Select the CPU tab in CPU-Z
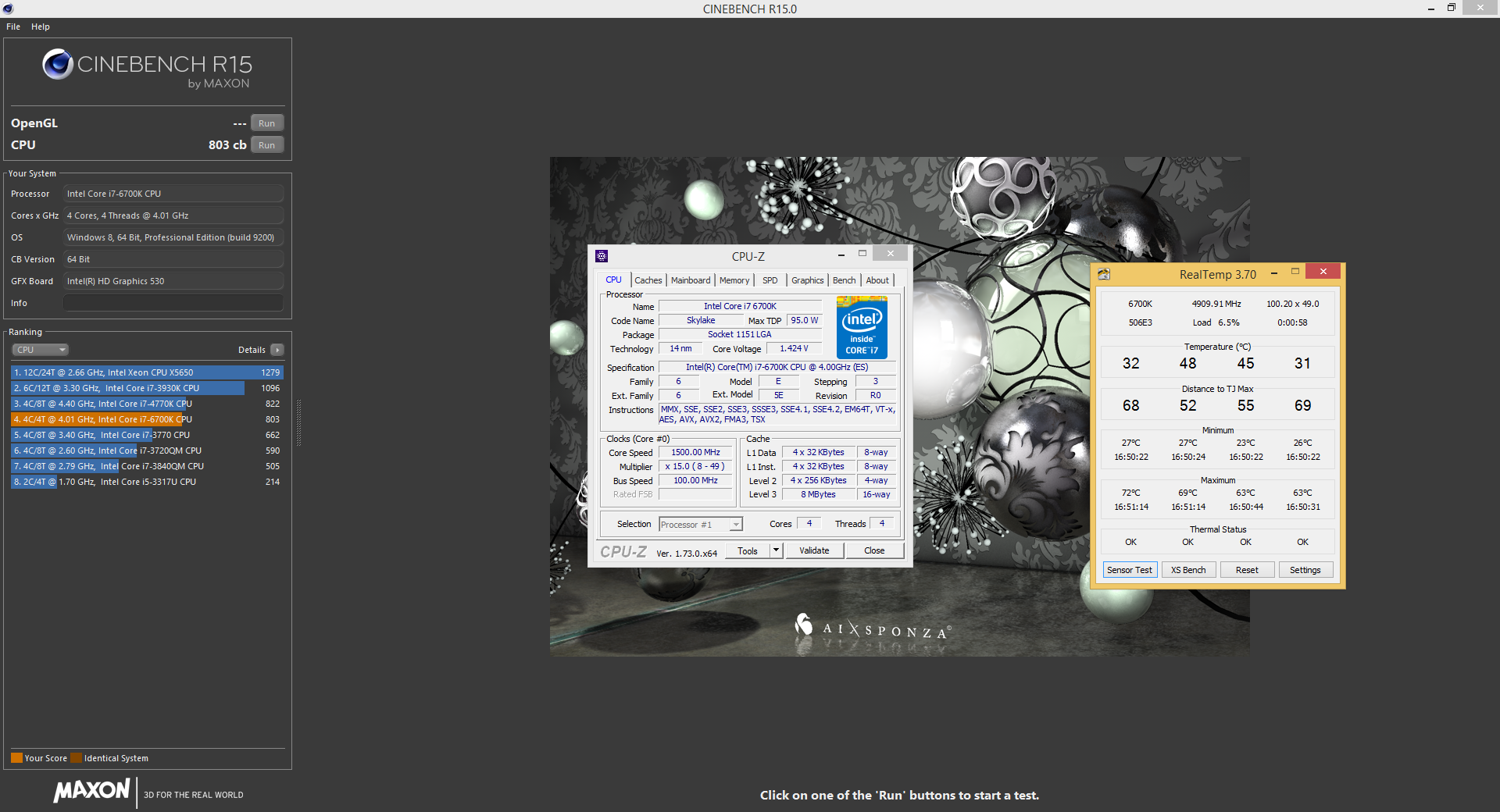 coord(614,280)
